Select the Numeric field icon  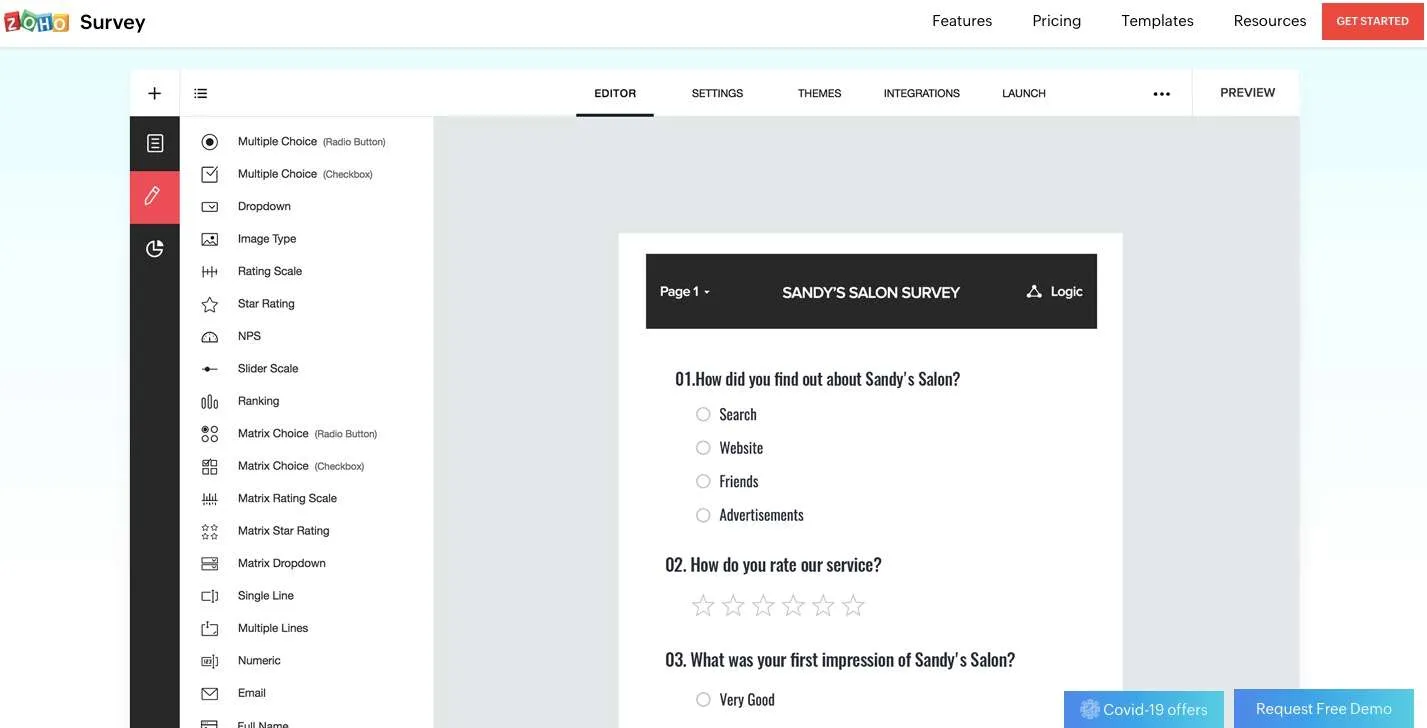[210, 661]
